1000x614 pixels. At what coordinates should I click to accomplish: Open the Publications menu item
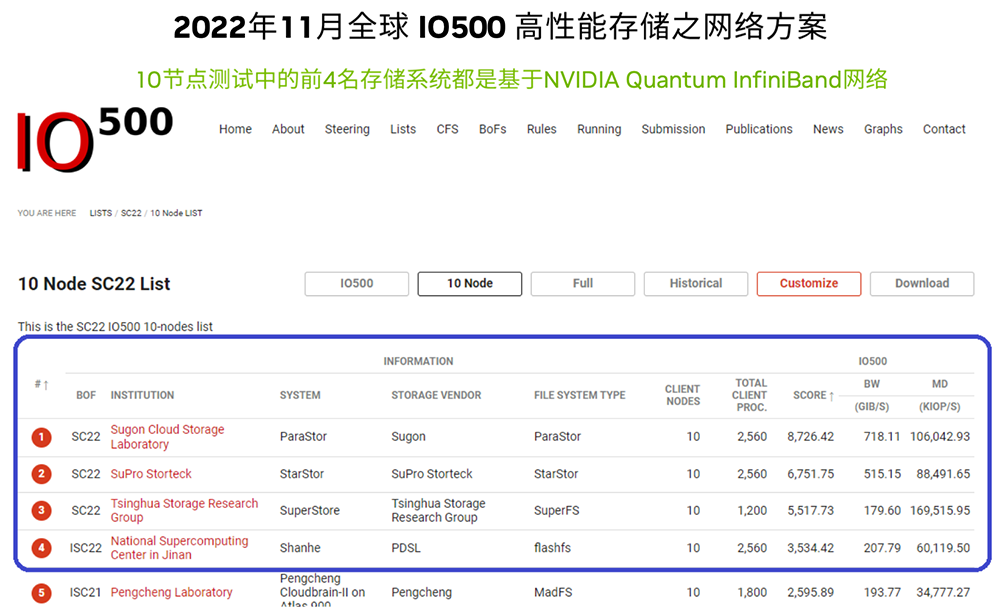tap(759, 129)
